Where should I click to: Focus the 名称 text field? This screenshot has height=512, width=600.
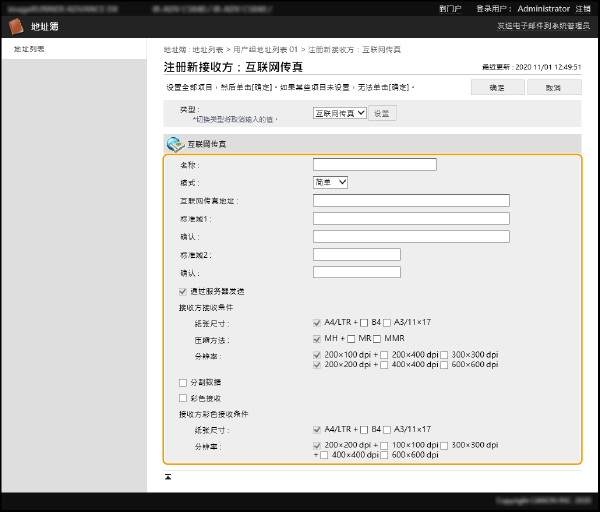374,165
